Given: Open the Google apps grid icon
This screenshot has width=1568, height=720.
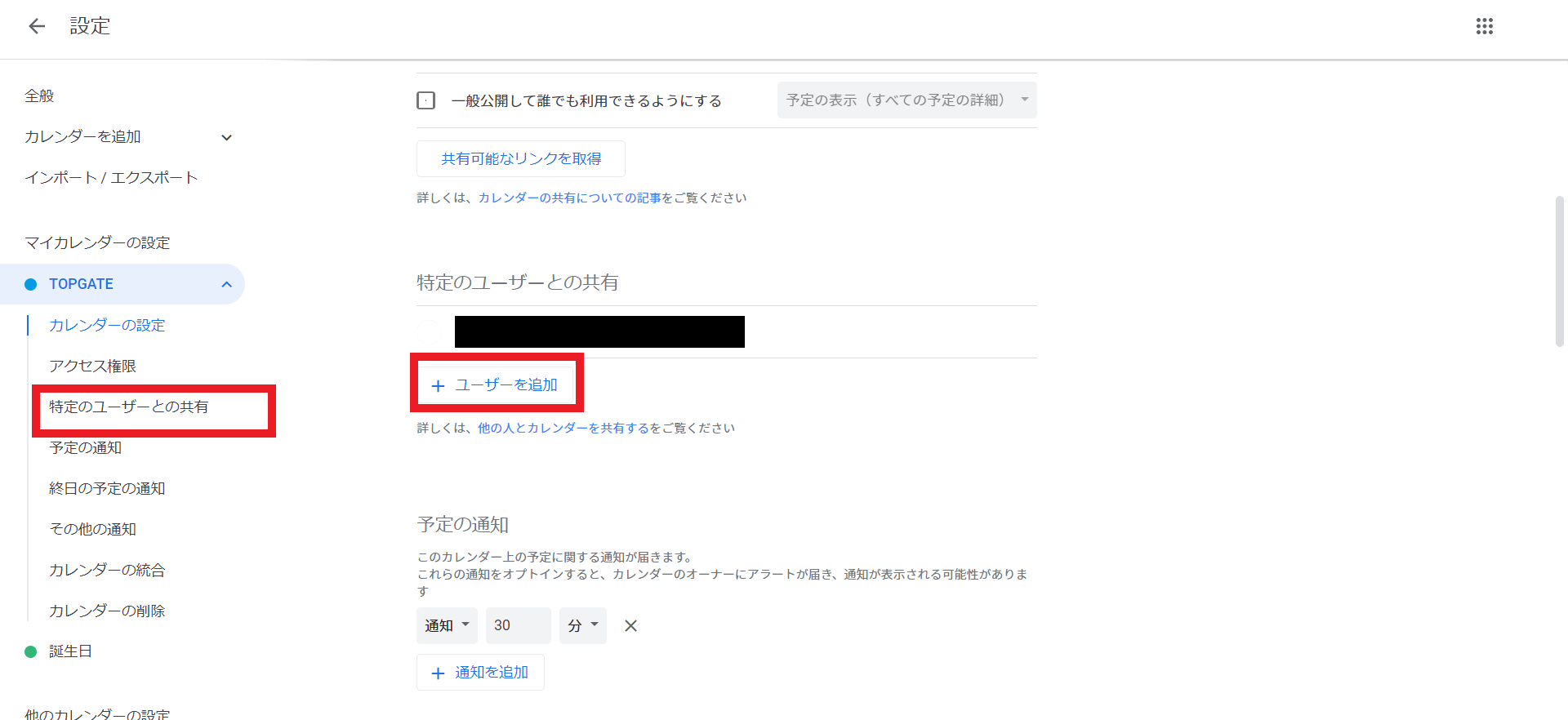Looking at the screenshot, I should pos(1485,26).
